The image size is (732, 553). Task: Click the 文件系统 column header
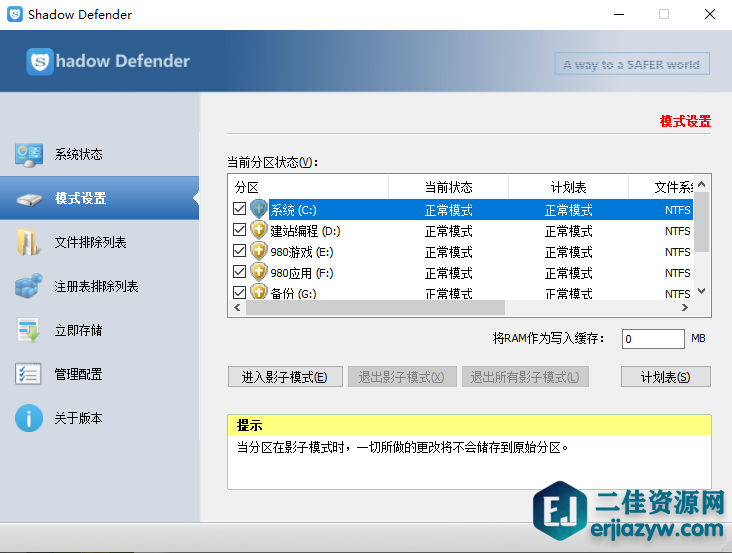pos(662,188)
